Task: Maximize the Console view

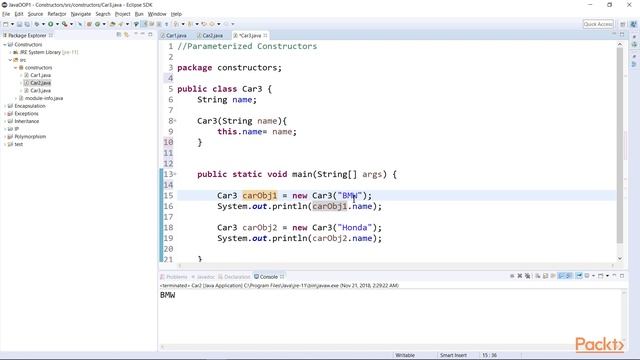Action: click(622, 276)
